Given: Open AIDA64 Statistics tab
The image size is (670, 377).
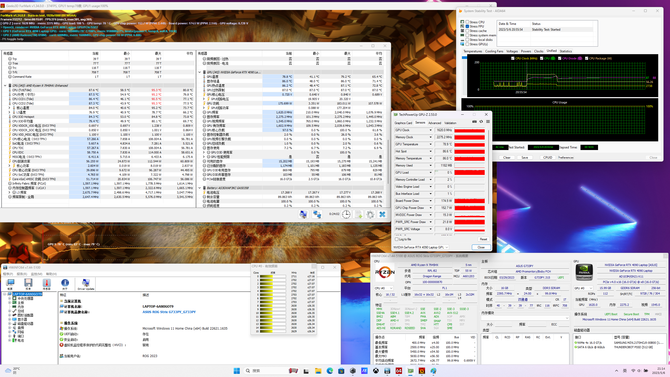Looking at the screenshot, I should pos(566,51).
